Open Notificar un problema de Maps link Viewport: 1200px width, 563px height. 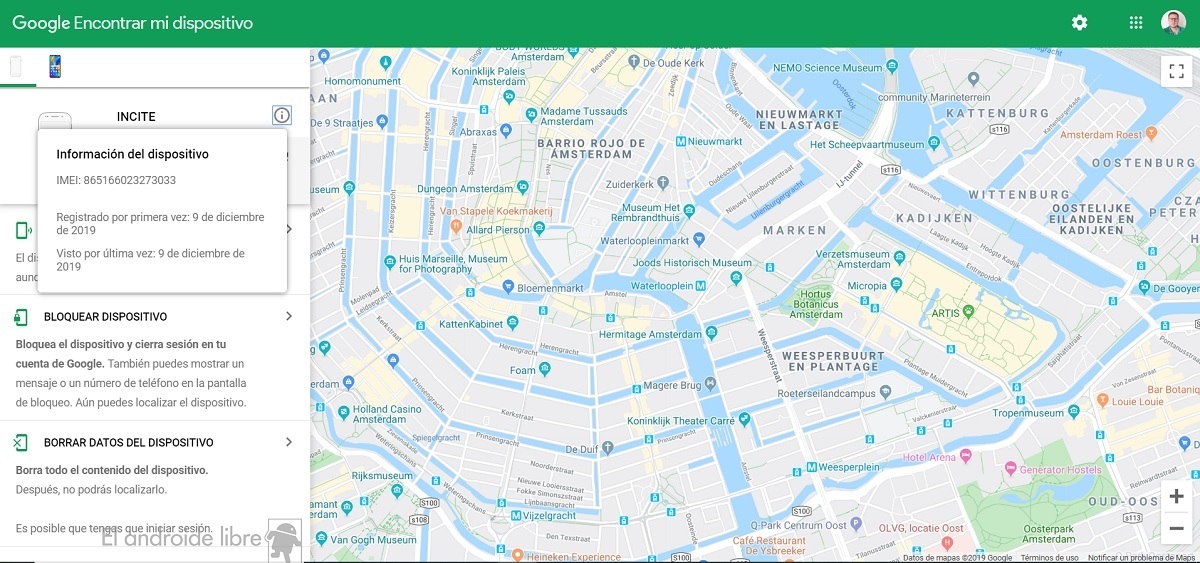click(x=1142, y=558)
